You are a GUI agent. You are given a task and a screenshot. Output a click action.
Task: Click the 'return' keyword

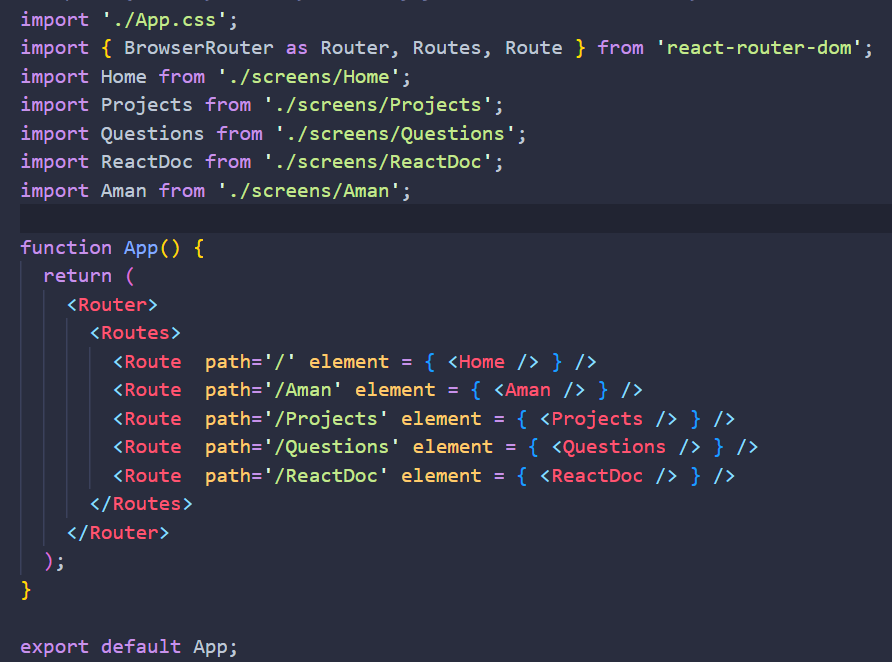(78, 276)
